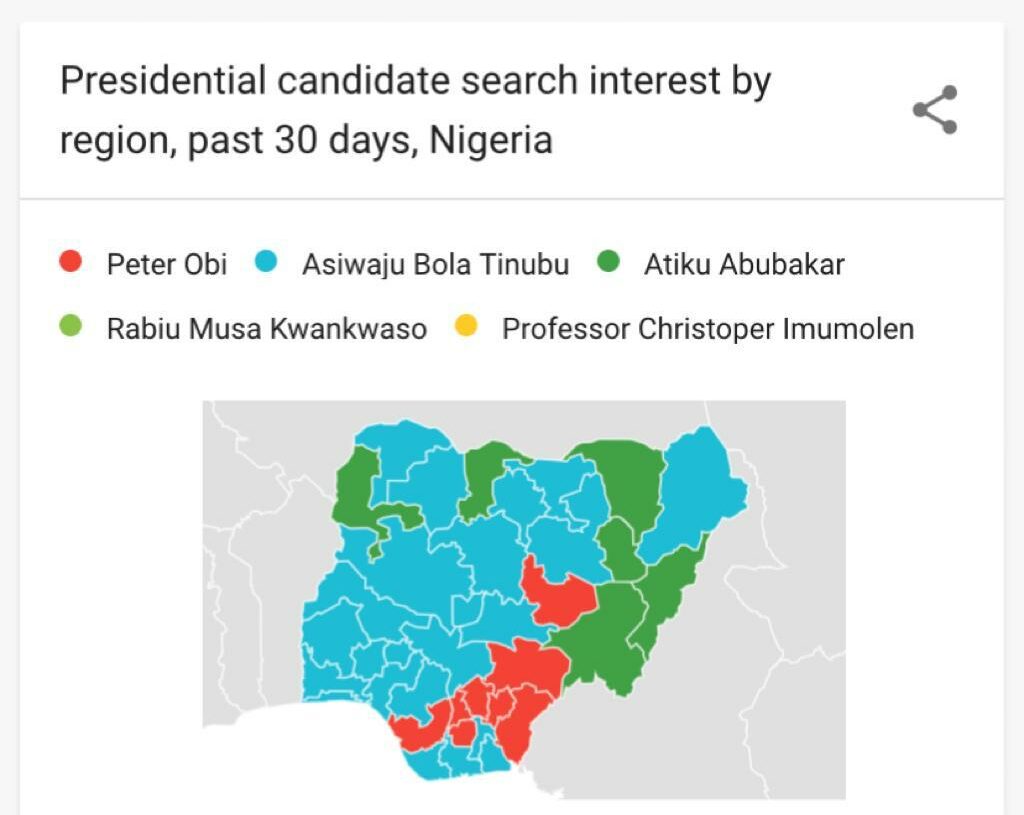Screen dimensions: 1024x815
Task: Select the Rabiu Musa Kwankwaso legend label
Action: click(266, 328)
